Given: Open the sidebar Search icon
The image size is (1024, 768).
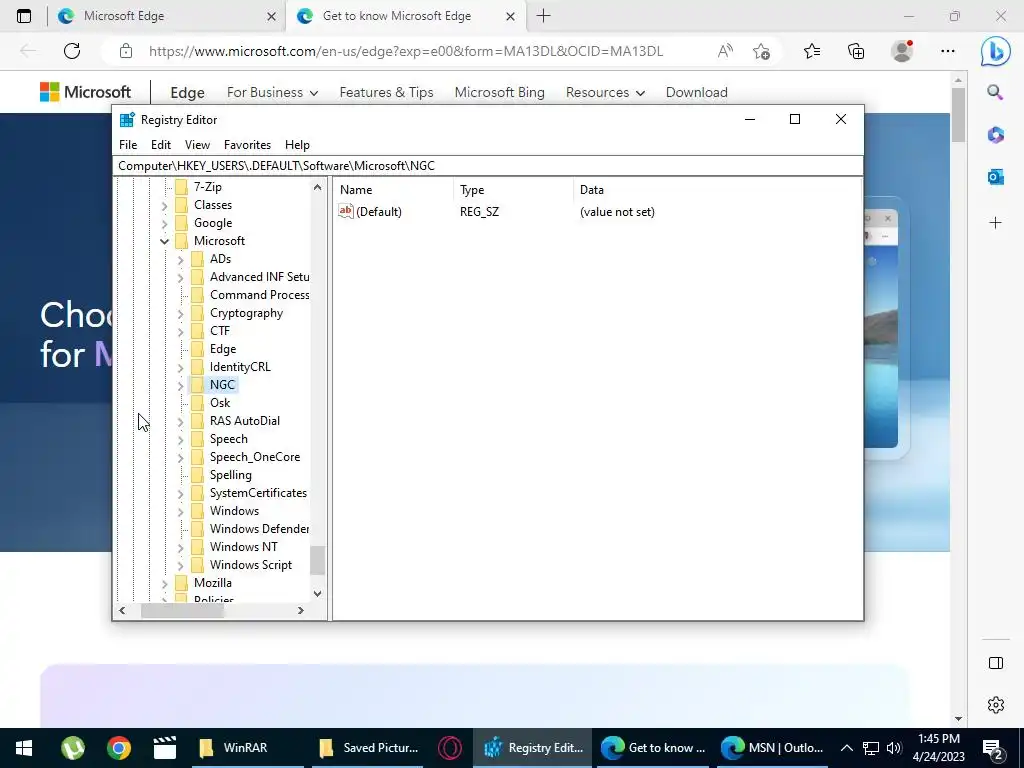Looking at the screenshot, I should (995, 92).
